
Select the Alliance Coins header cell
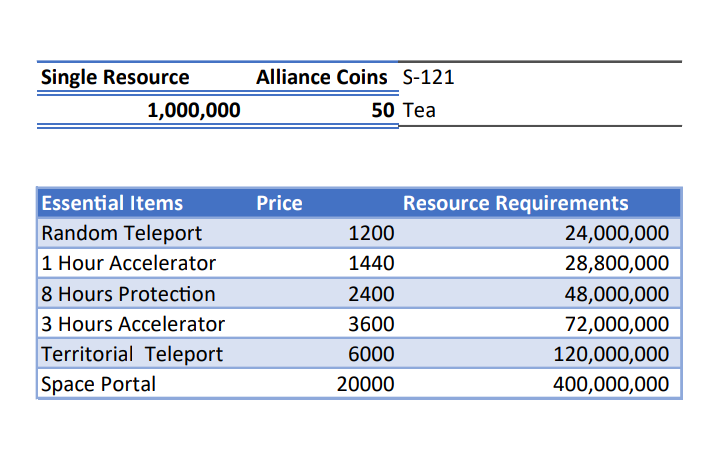point(321,77)
